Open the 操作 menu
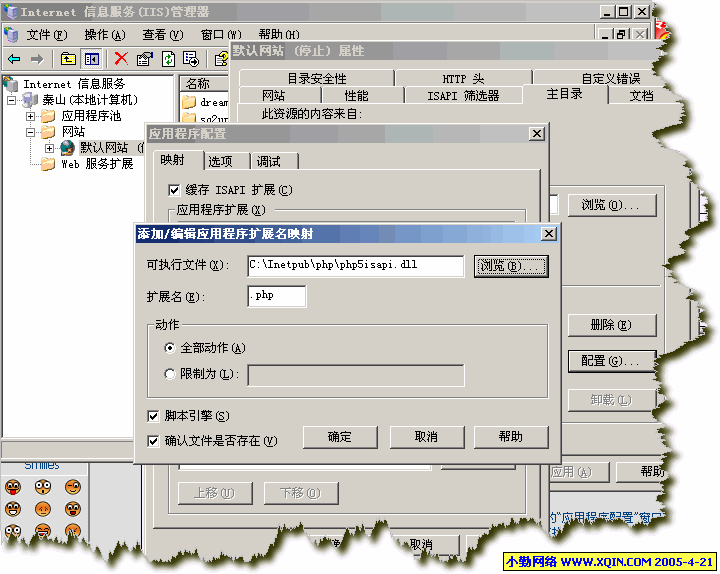This screenshot has width=720, height=574. [x=97, y=35]
